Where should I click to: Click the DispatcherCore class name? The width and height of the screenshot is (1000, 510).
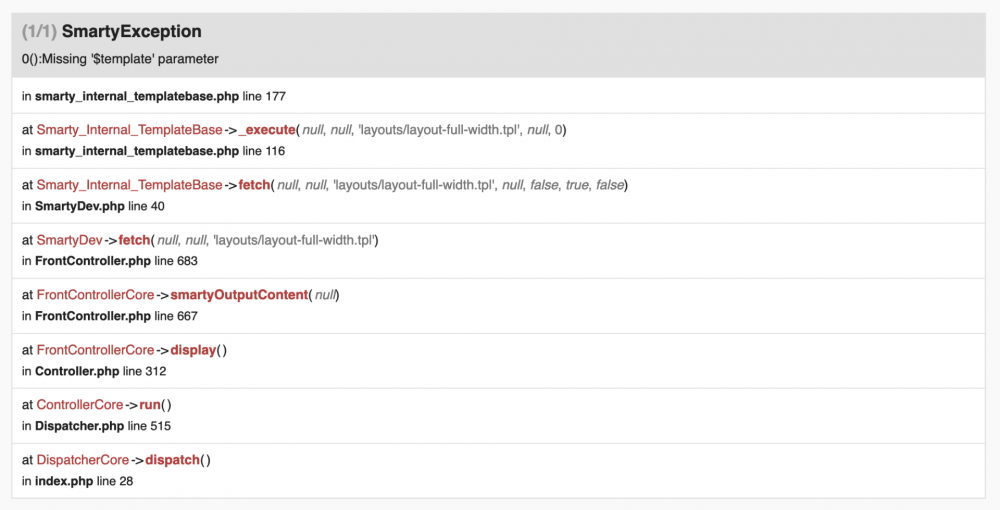[x=83, y=460]
